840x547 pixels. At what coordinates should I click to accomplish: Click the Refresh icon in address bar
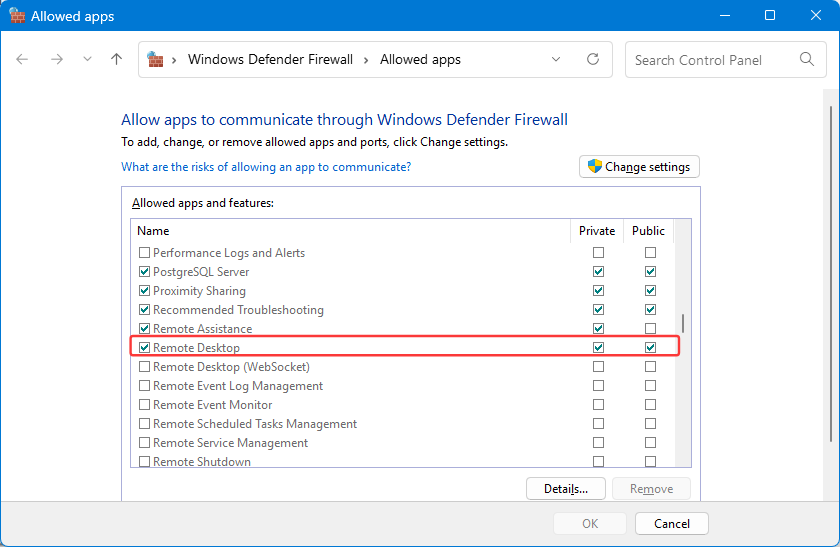[x=593, y=60]
